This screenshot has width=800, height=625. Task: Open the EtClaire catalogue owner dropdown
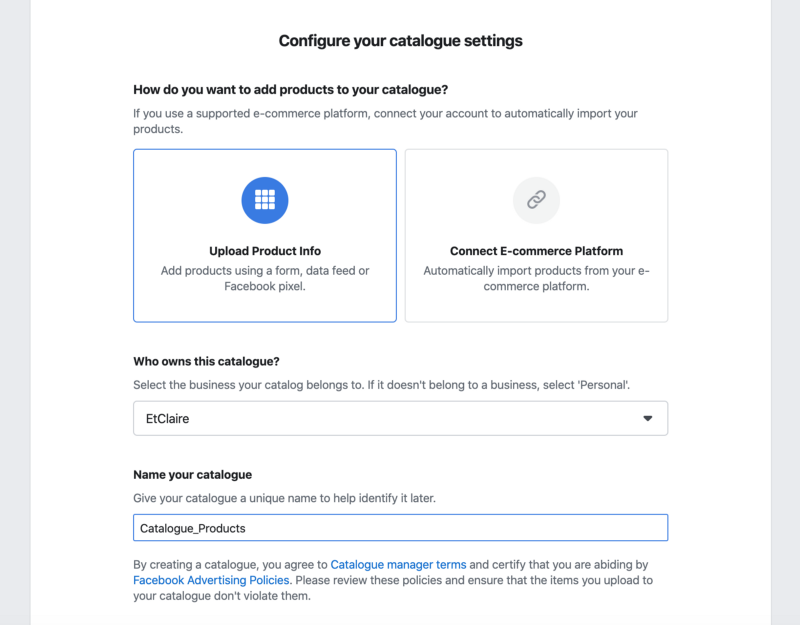[x=401, y=418]
